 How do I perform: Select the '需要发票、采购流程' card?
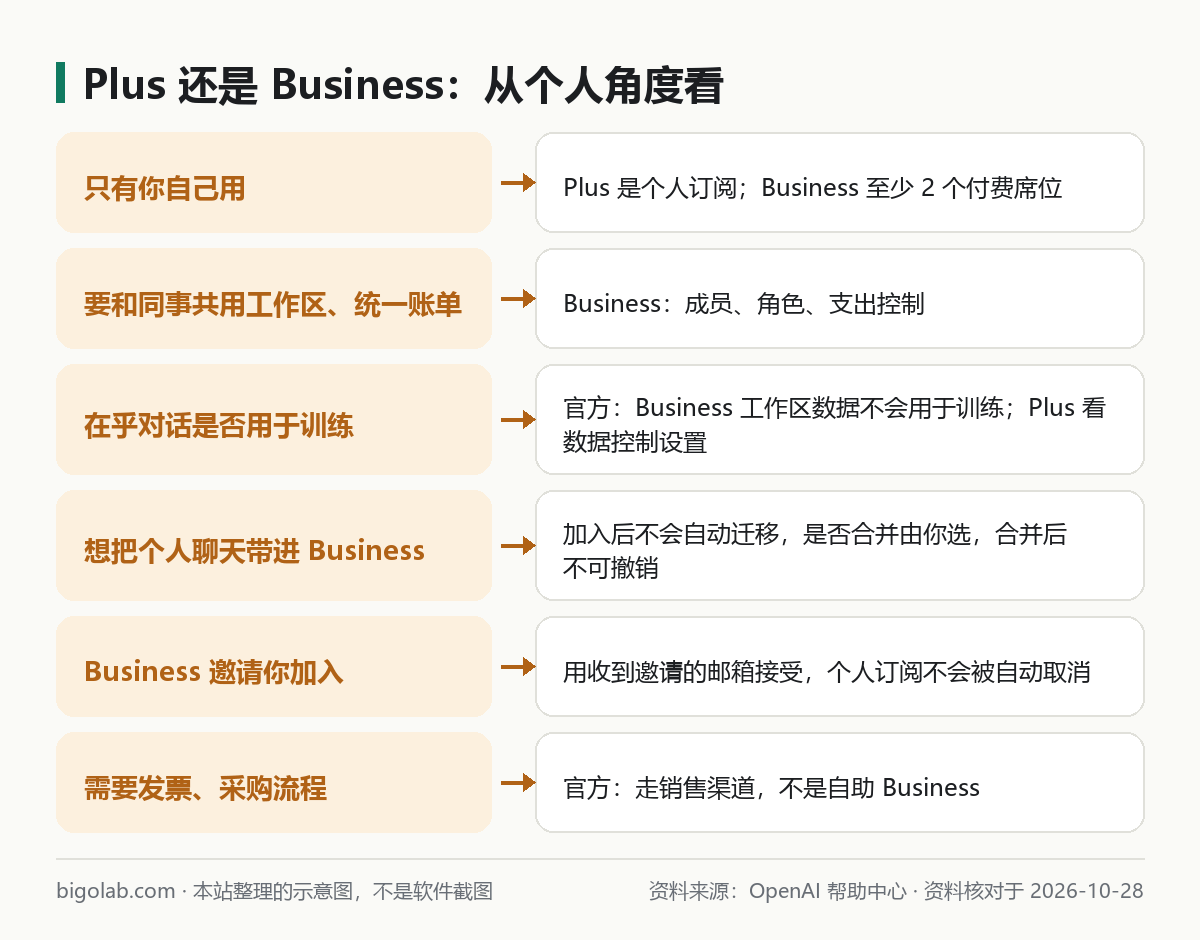(x=274, y=783)
